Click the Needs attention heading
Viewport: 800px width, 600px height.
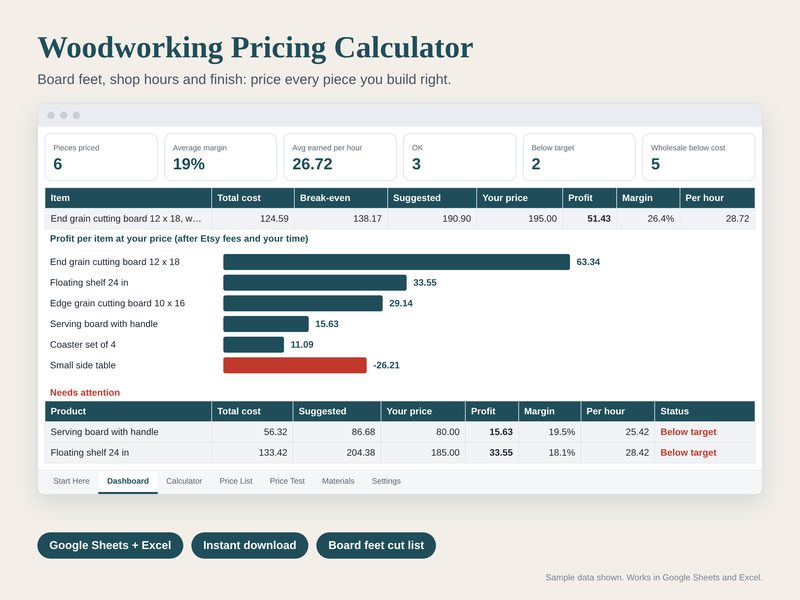tap(85, 392)
